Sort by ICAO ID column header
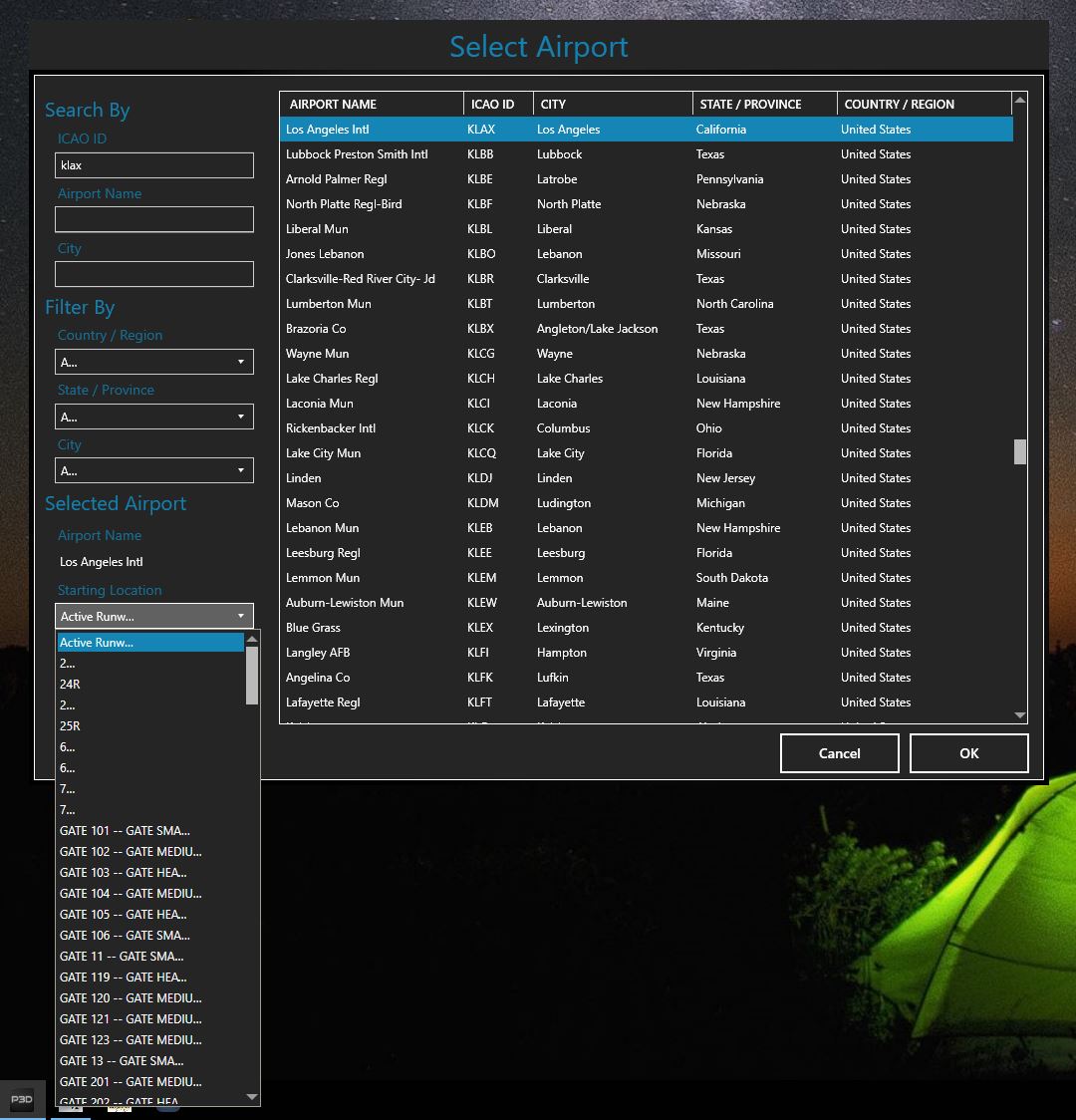Image resolution: width=1076 pixels, height=1120 pixels. [x=498, y=105]
